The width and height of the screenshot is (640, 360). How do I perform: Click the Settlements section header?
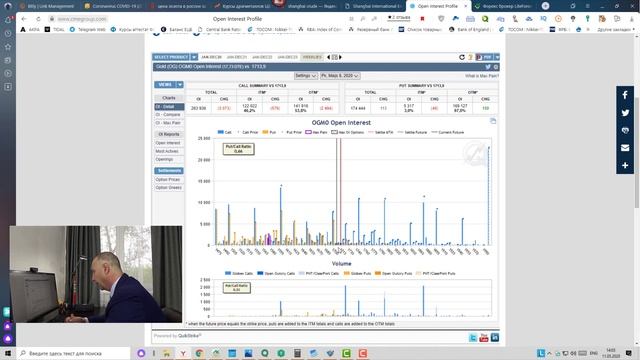click(x=169, y=171)
